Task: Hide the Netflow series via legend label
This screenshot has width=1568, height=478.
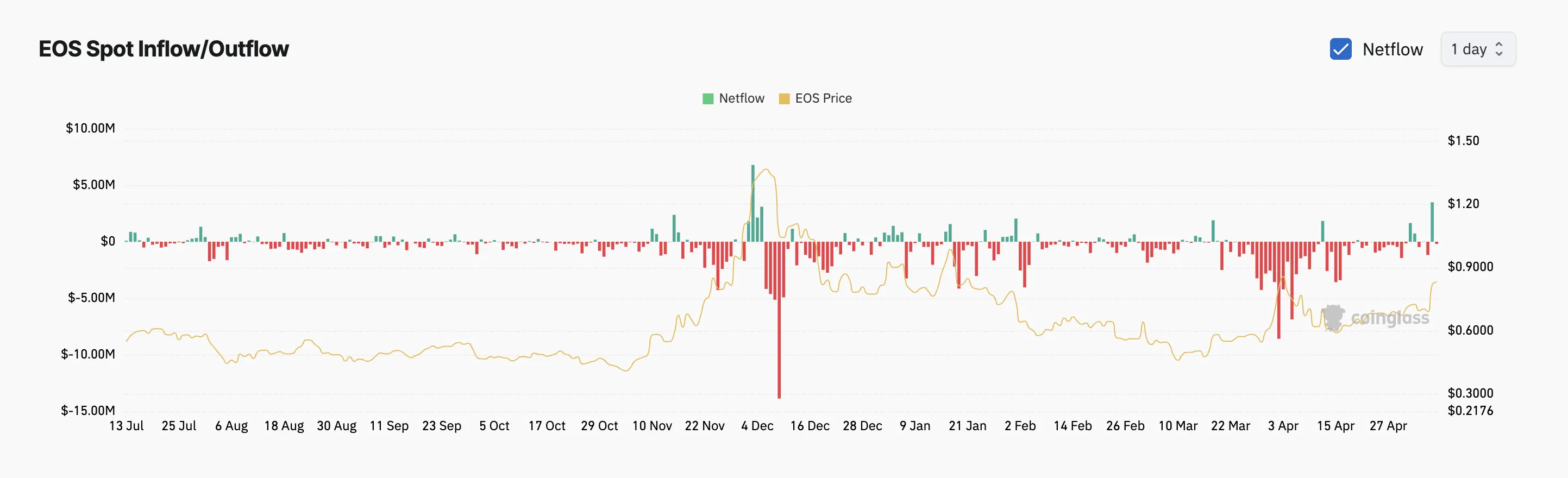Action: pos(741,99)
